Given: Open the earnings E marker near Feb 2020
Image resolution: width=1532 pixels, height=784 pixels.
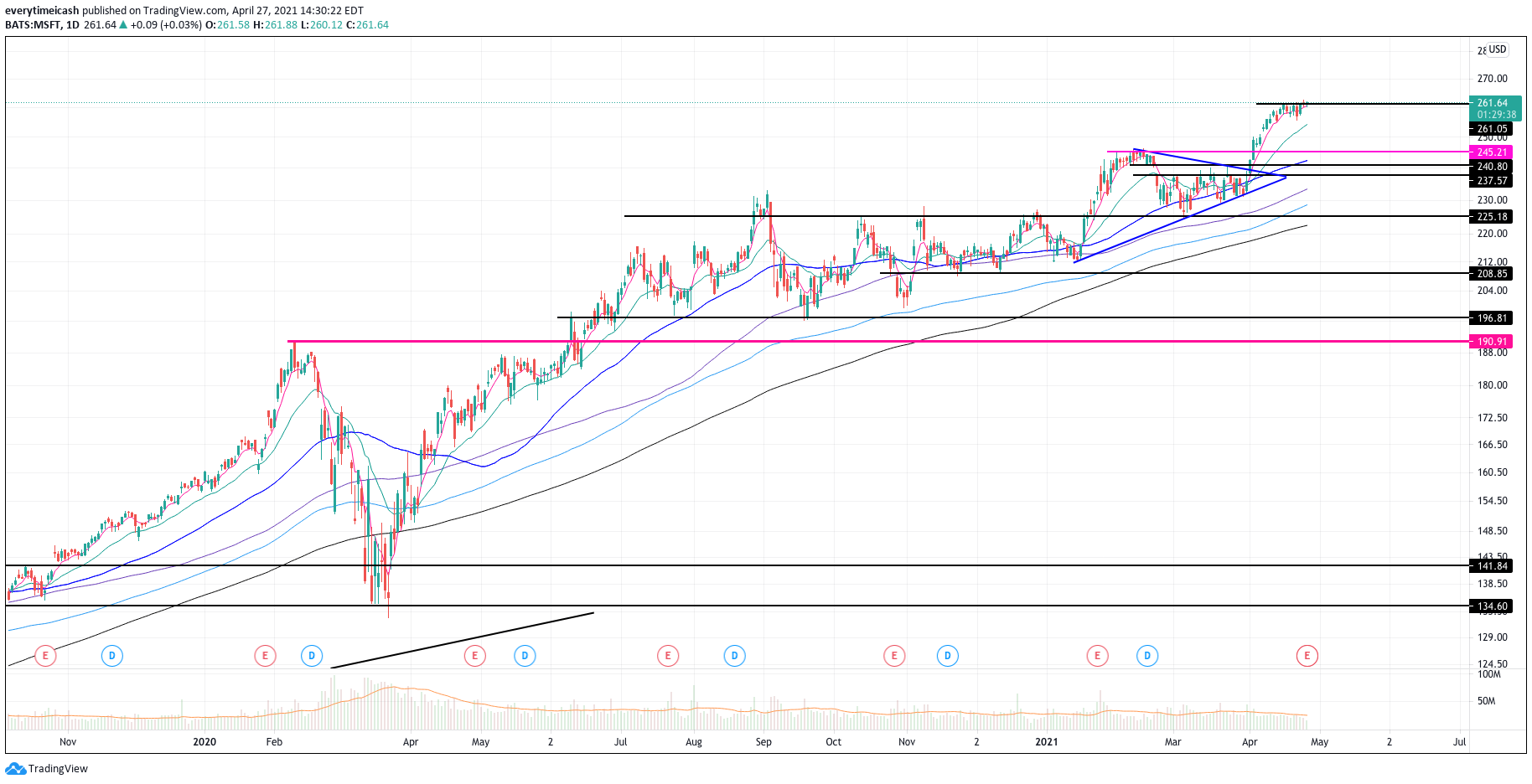Looking at the screenshot, I should click(x=265, y=656).
